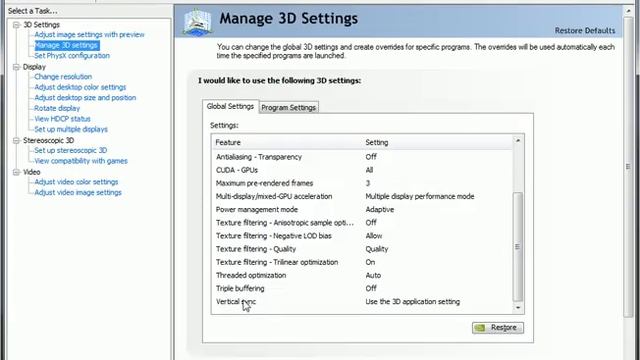Select Texture filtering - Trilinear optimization row

tap(362, 262)
